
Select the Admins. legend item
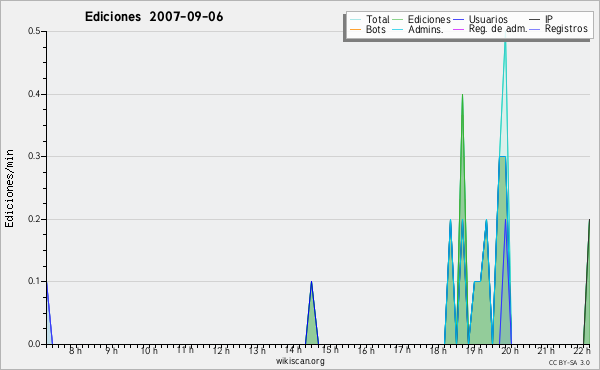pyautogui.click(x=418, y=29)
